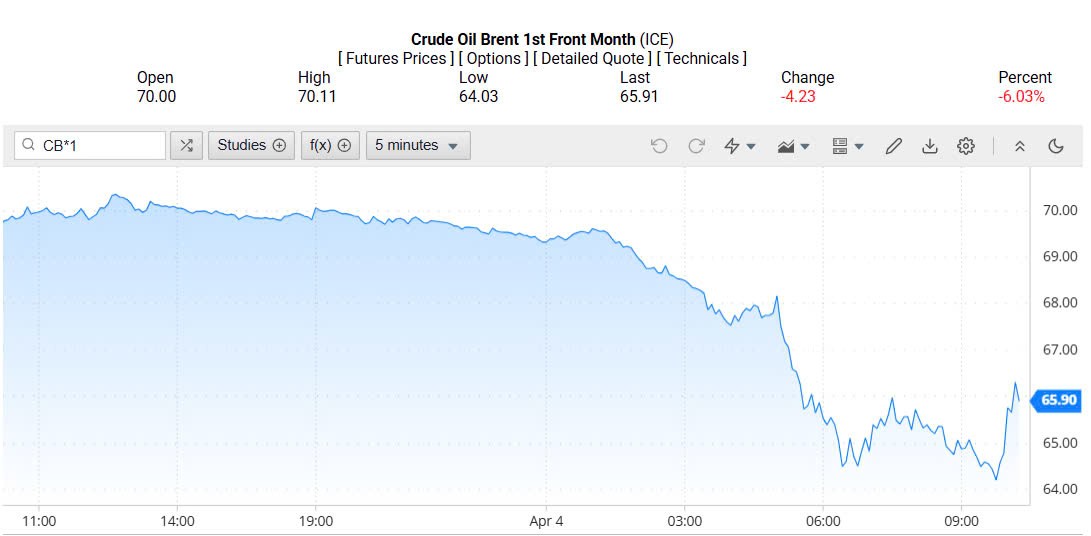Open the Studies menu

pyautogui.click(x=251, y=146)
